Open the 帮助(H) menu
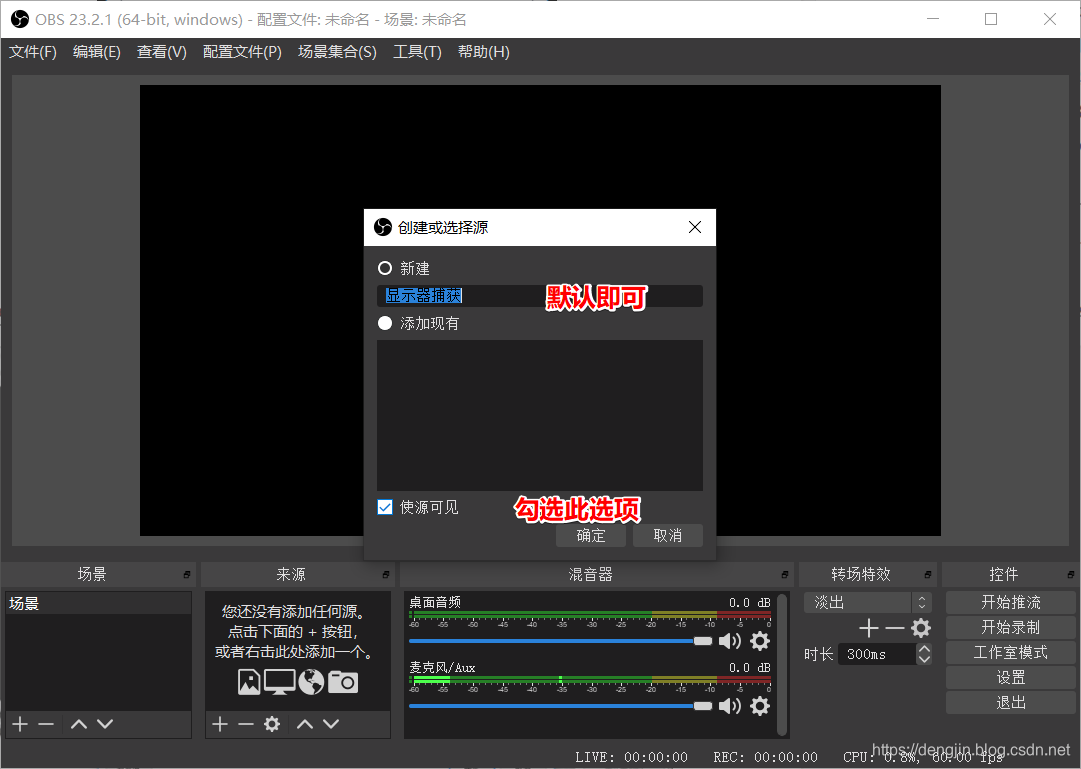 pos(483,52)
